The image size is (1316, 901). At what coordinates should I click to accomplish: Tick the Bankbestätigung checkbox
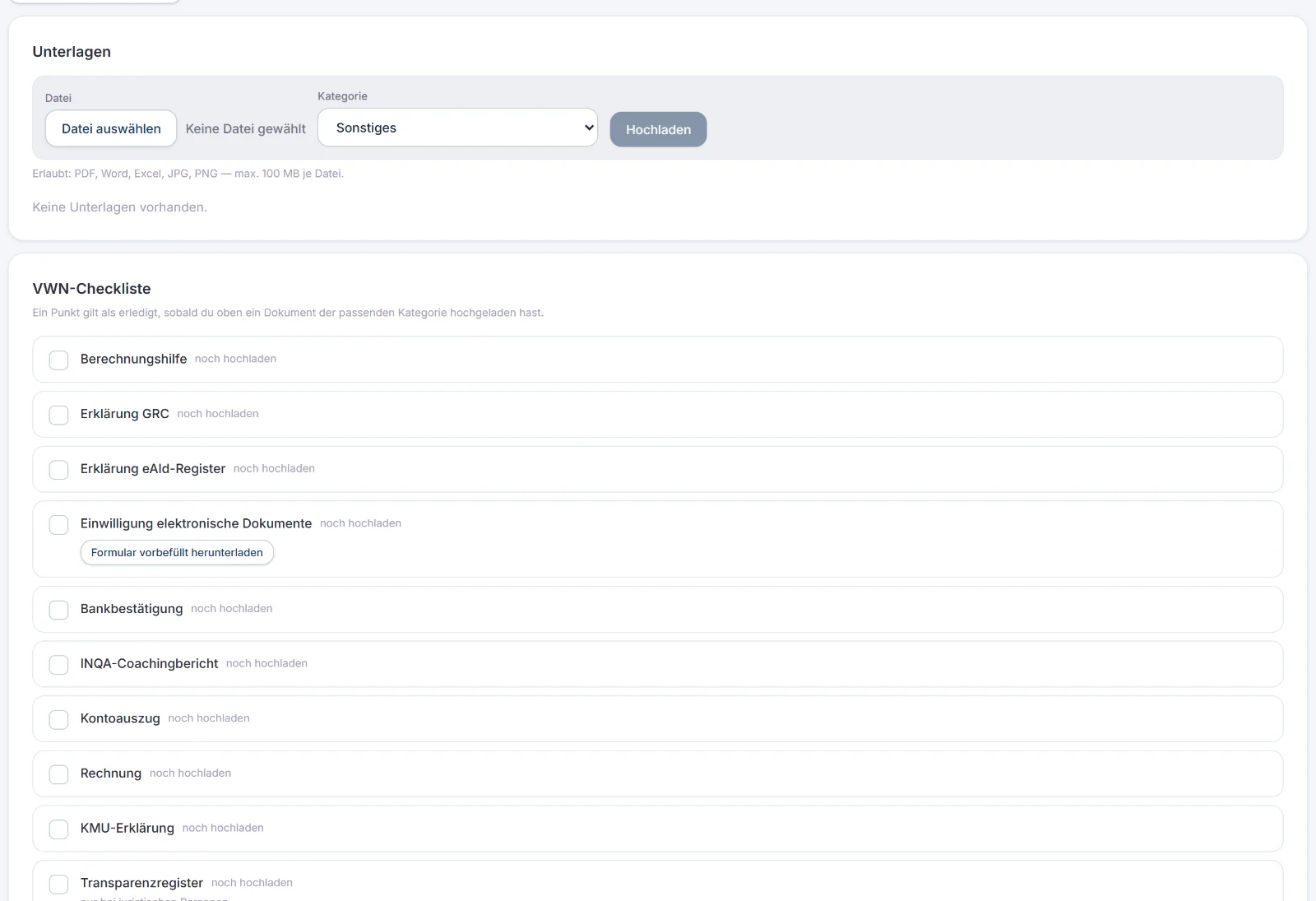(58, 610)
